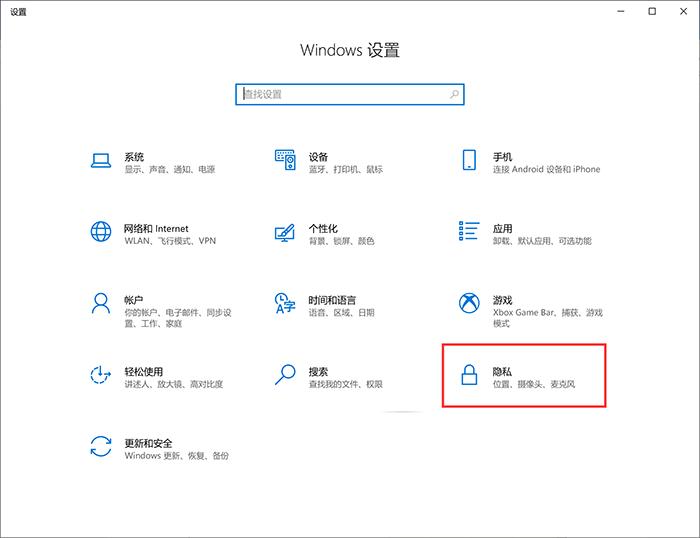Click description 连接 Android 设备和 iPhone
The width and height of the screenshot is (700, 538).
tap(546, 169)
